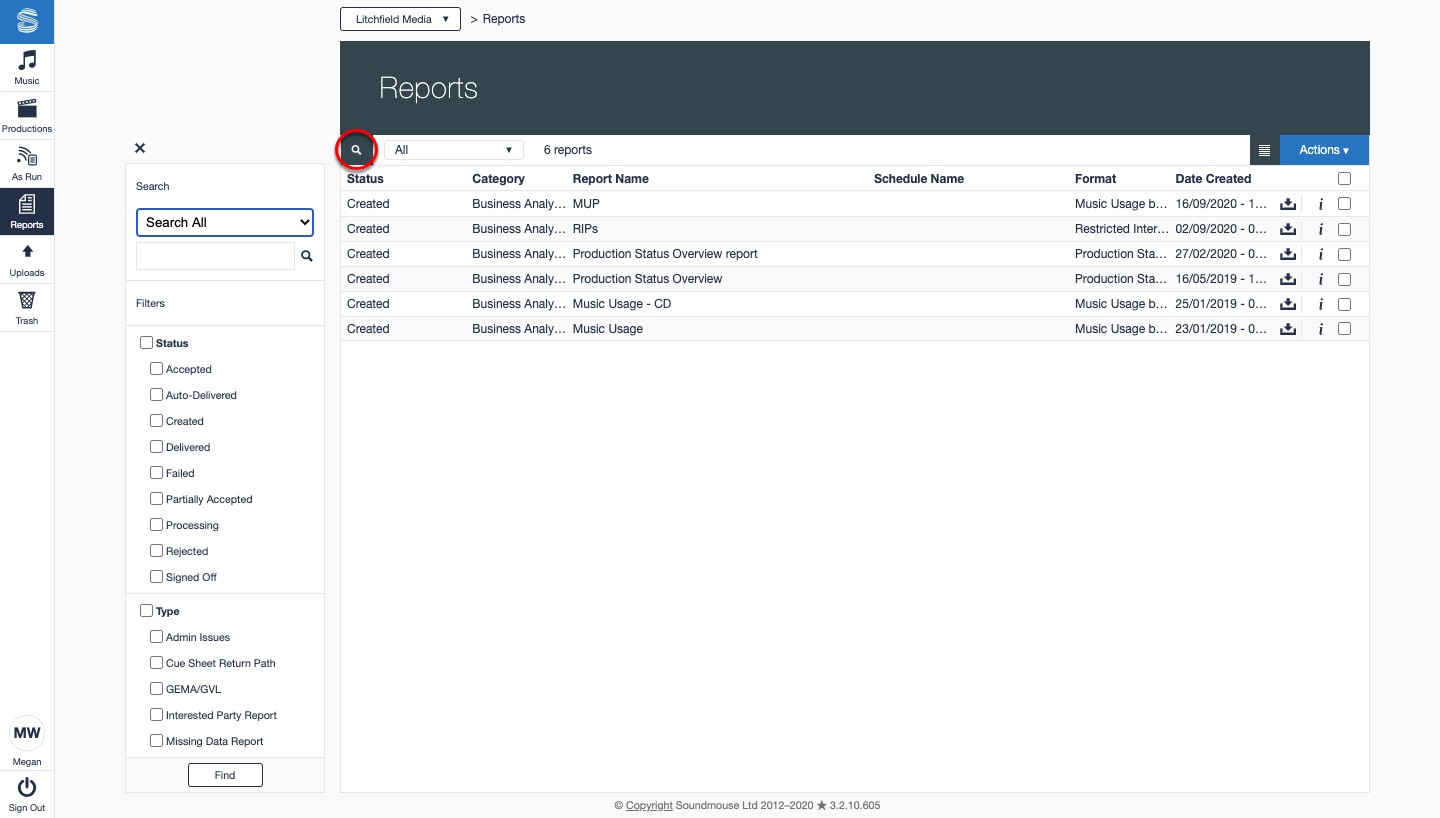
Task: Click the Reports breadcrumb
Action: coord(504,19)
